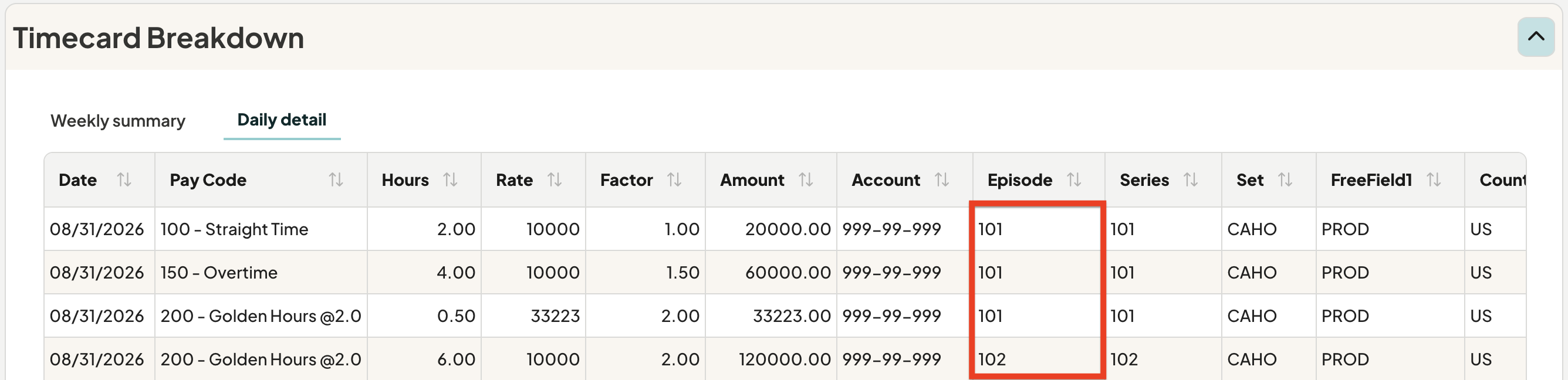Click the FreeField1 column header label

pos(1371,180)
